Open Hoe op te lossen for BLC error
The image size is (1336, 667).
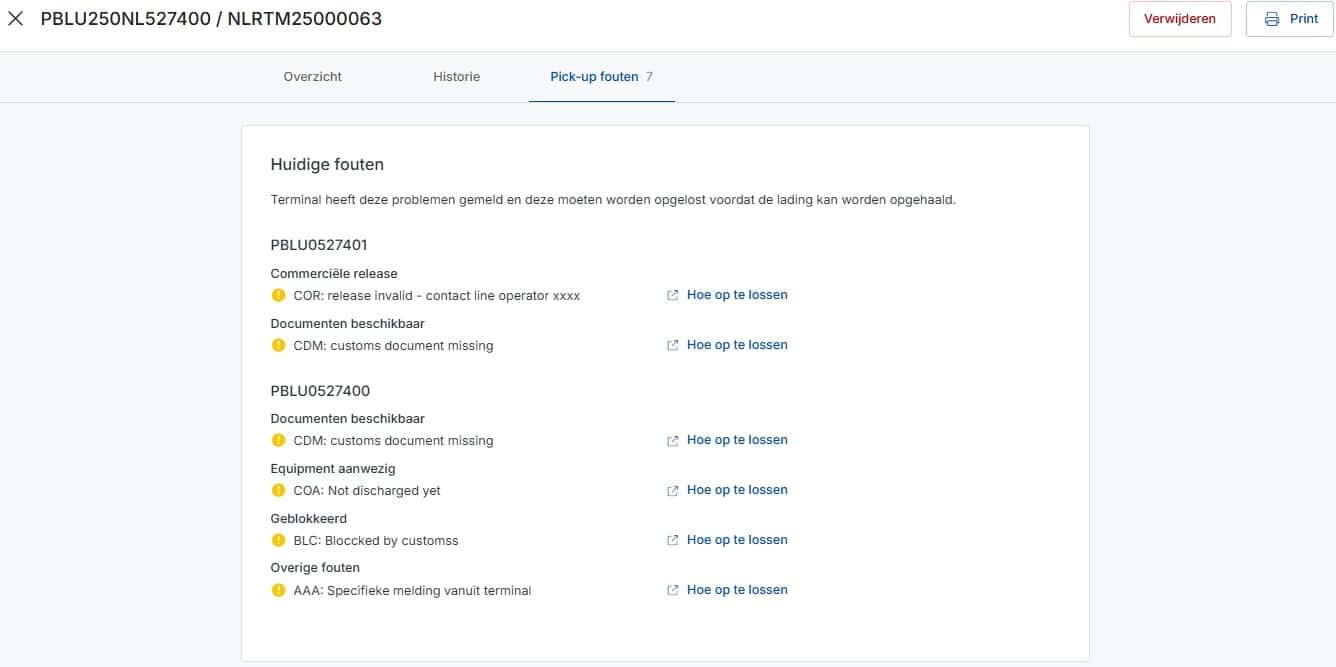pyautogui.click(x=737, y=540)
